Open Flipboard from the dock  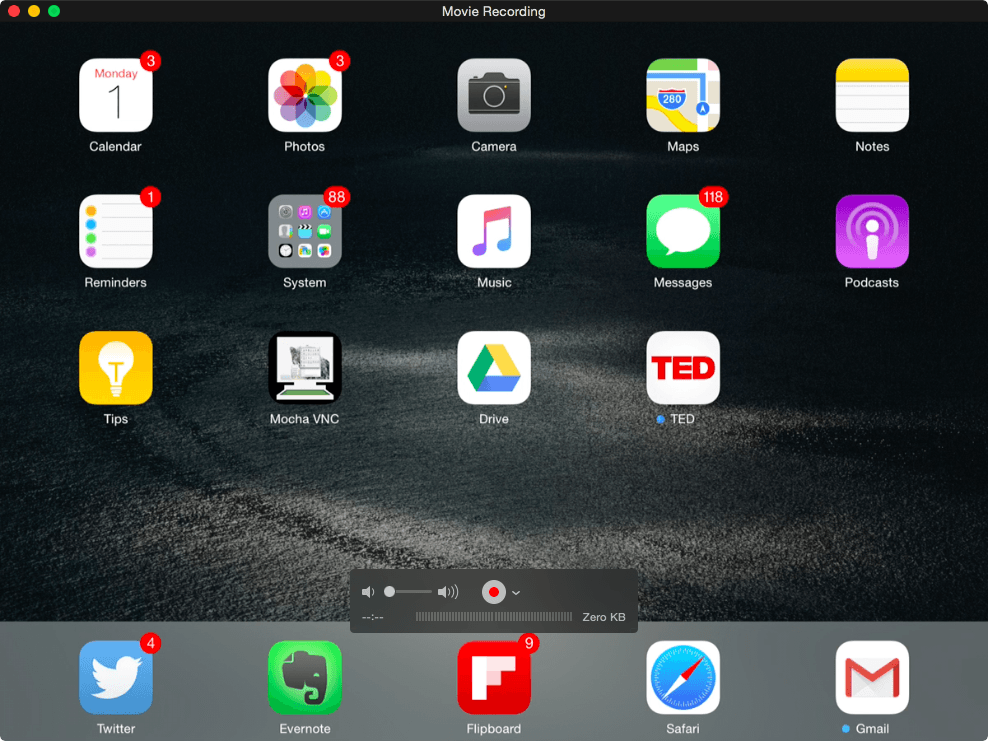pyautogui.click(x=494, y=677)
